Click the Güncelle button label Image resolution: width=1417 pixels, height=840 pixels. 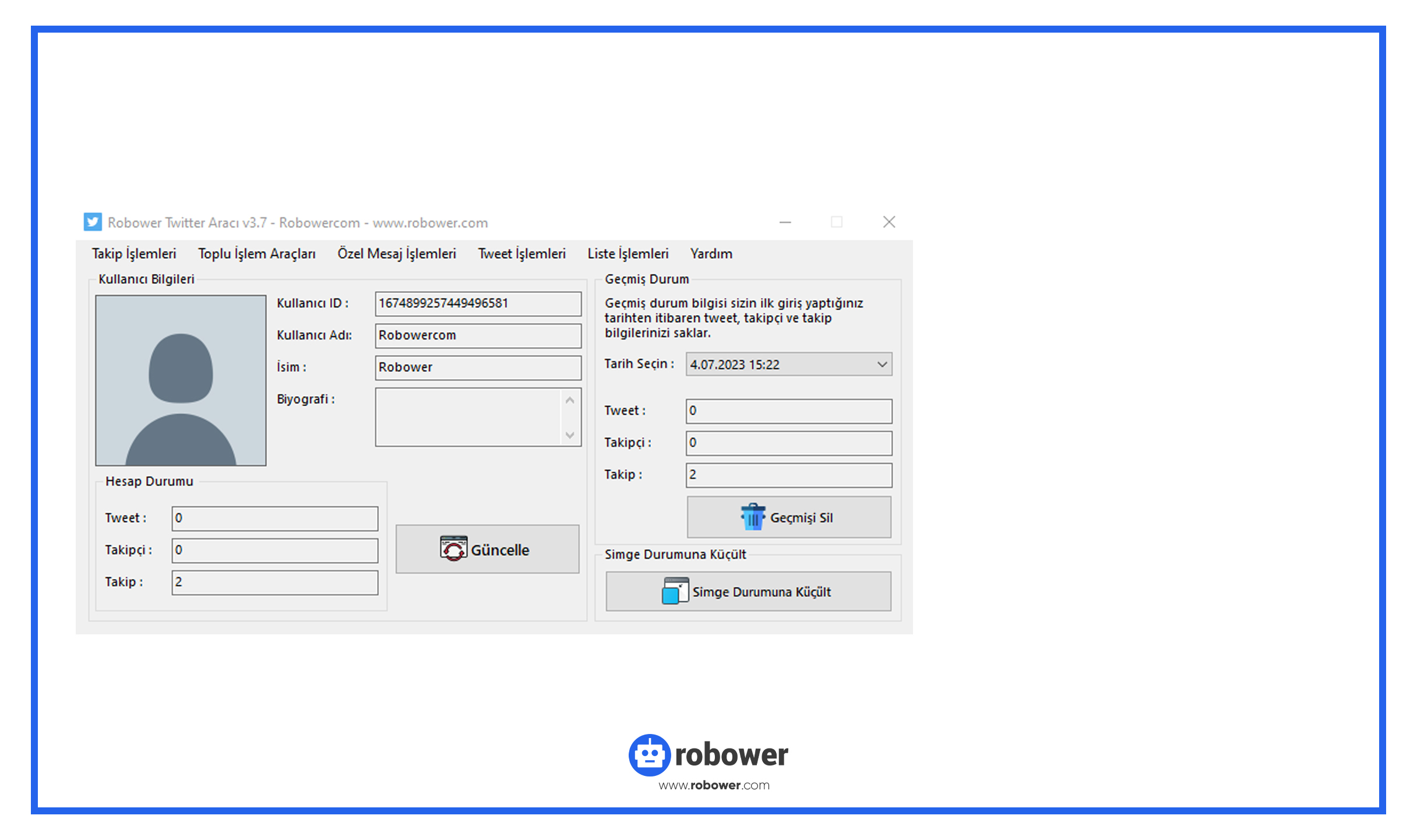pos(500,550)
